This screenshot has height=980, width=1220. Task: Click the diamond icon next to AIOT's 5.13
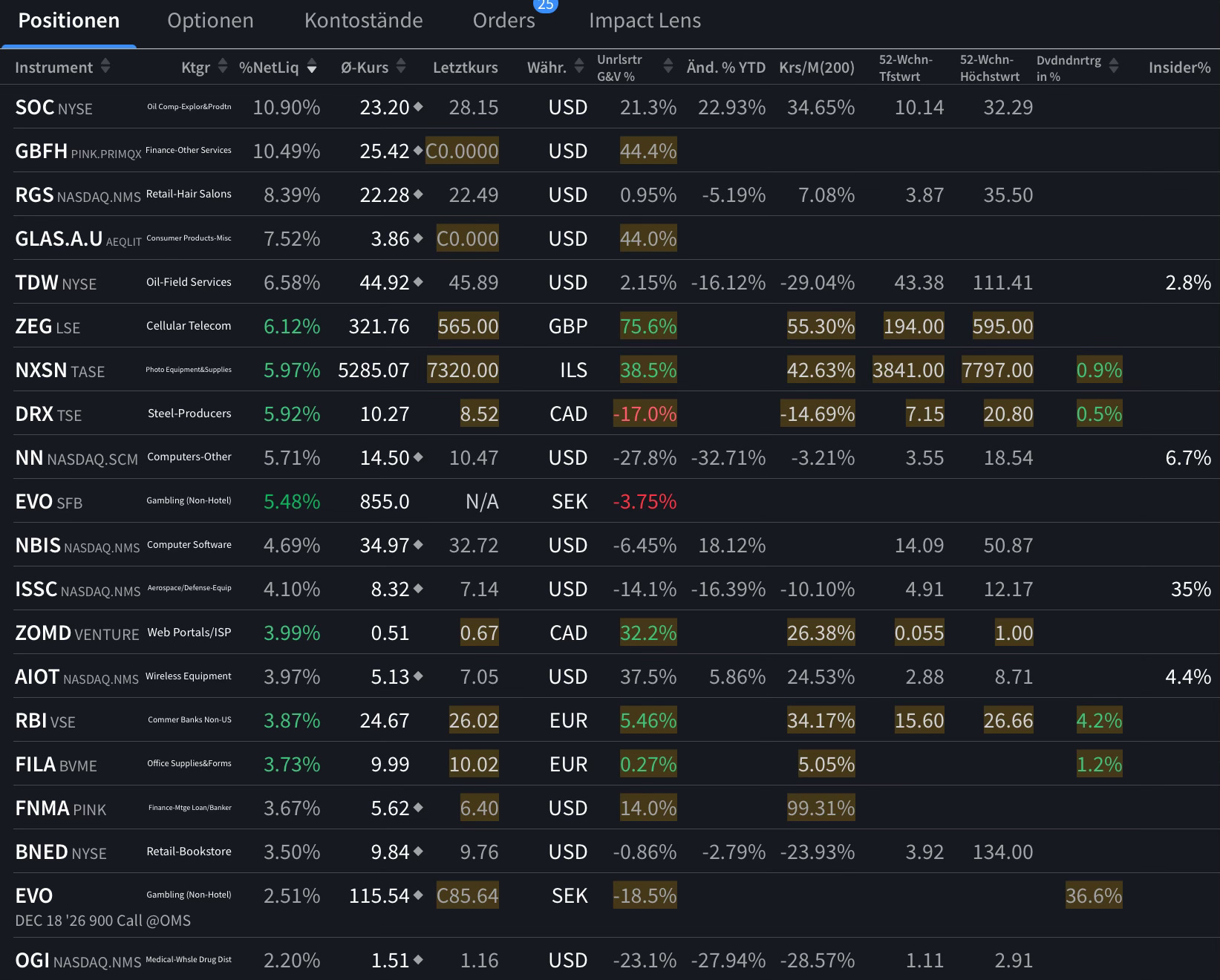pyautogui.click(x=418, y=676)
